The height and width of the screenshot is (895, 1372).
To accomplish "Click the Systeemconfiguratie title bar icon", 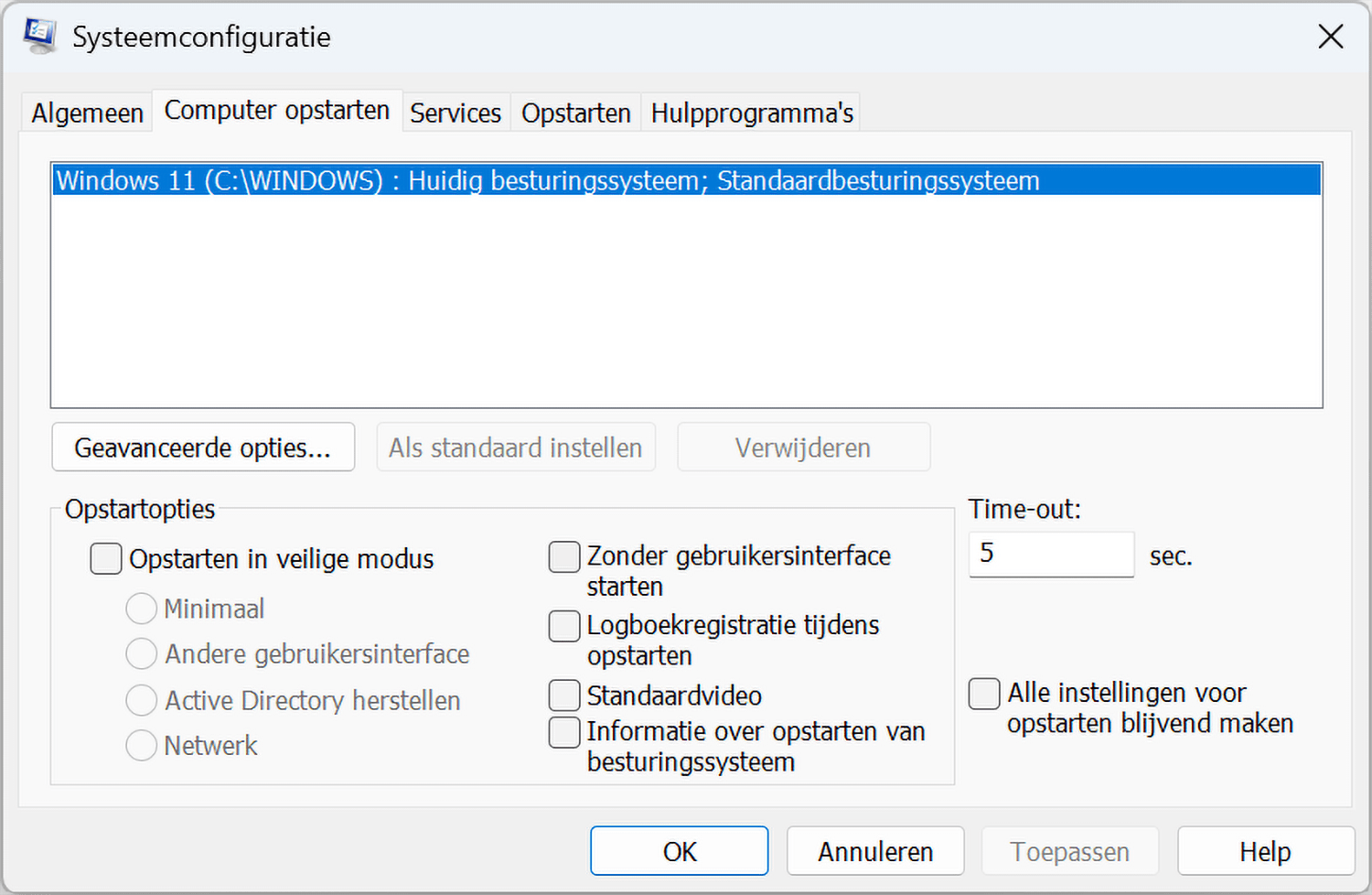I will click(x=40, y=37).
